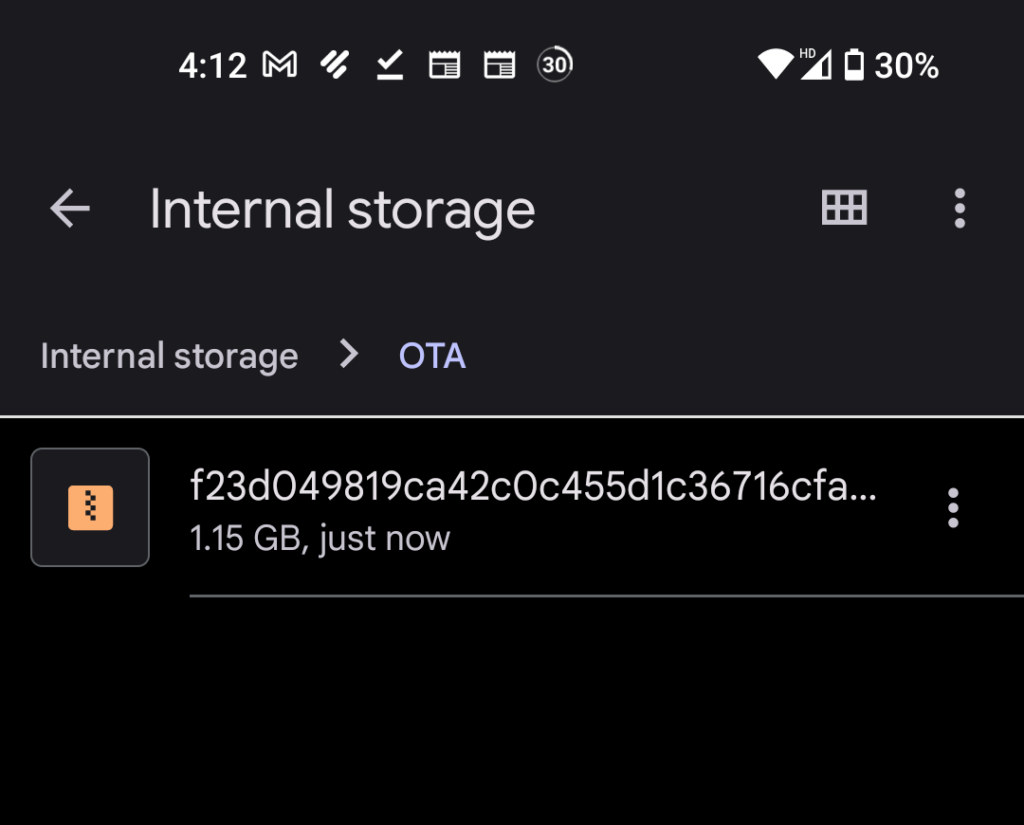
Task: Tap the circular 30 timer icon
Action: click(x=554, y=64)
